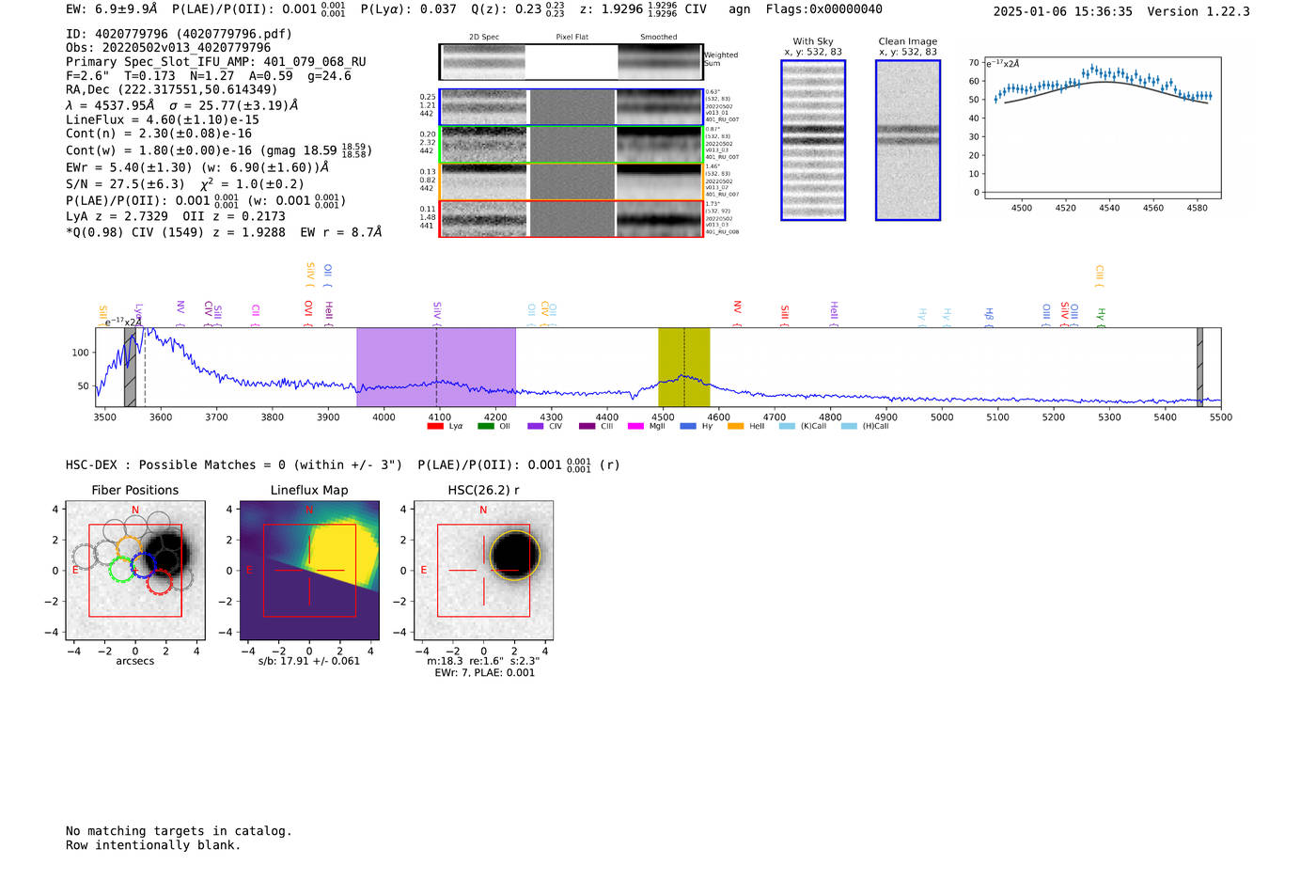Click the 'Obs: 20220502v013_4020779796' line

click(168, 47)
